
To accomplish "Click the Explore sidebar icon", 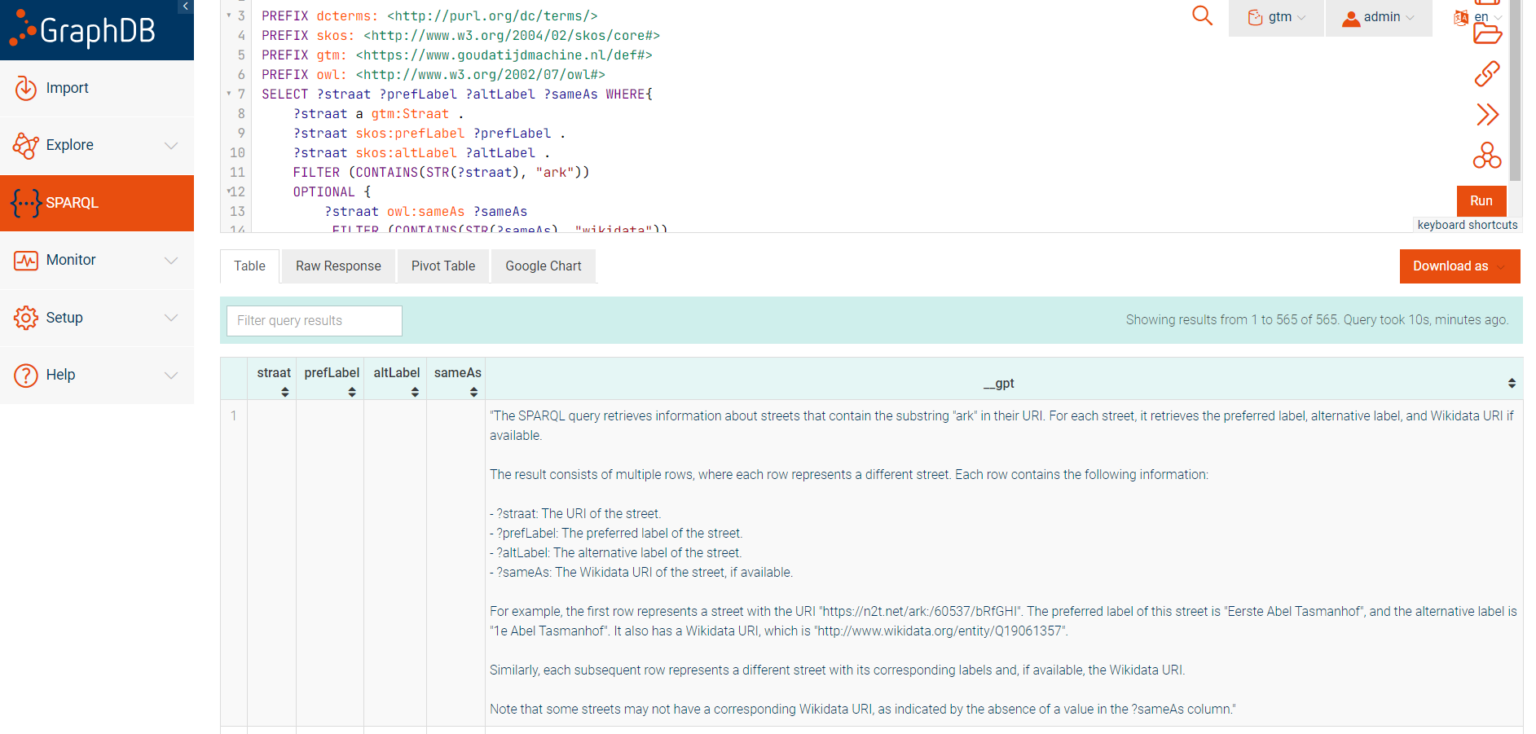I will [69, 144].
